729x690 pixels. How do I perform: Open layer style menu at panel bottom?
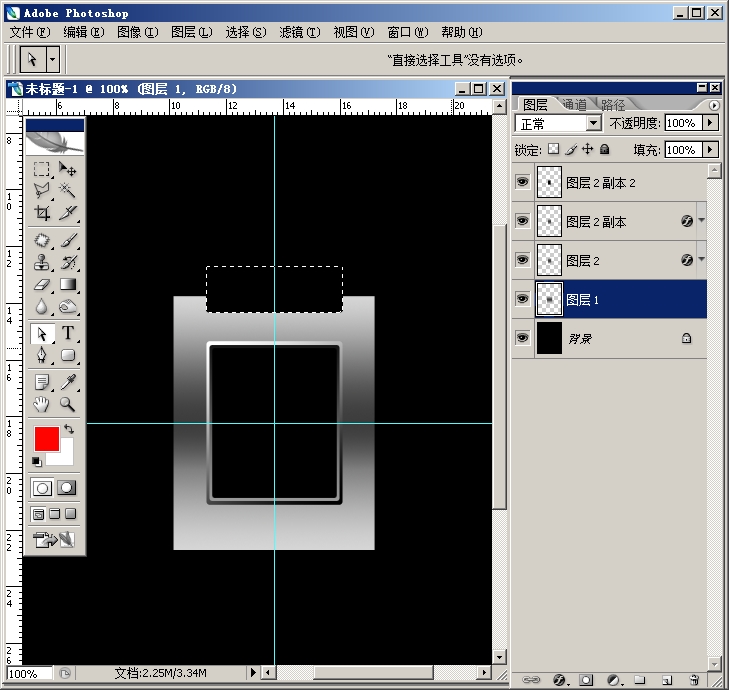[x=559, y=680]
